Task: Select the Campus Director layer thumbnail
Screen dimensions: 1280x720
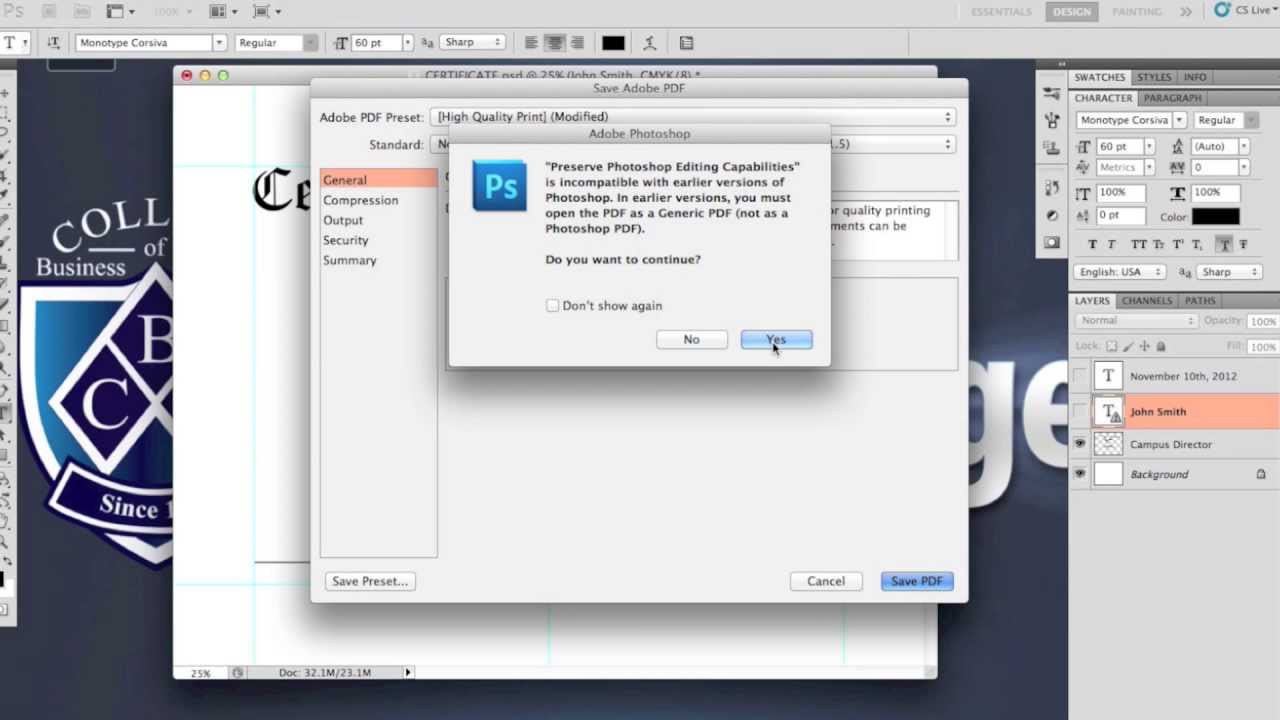Action: click(1108, 444)
